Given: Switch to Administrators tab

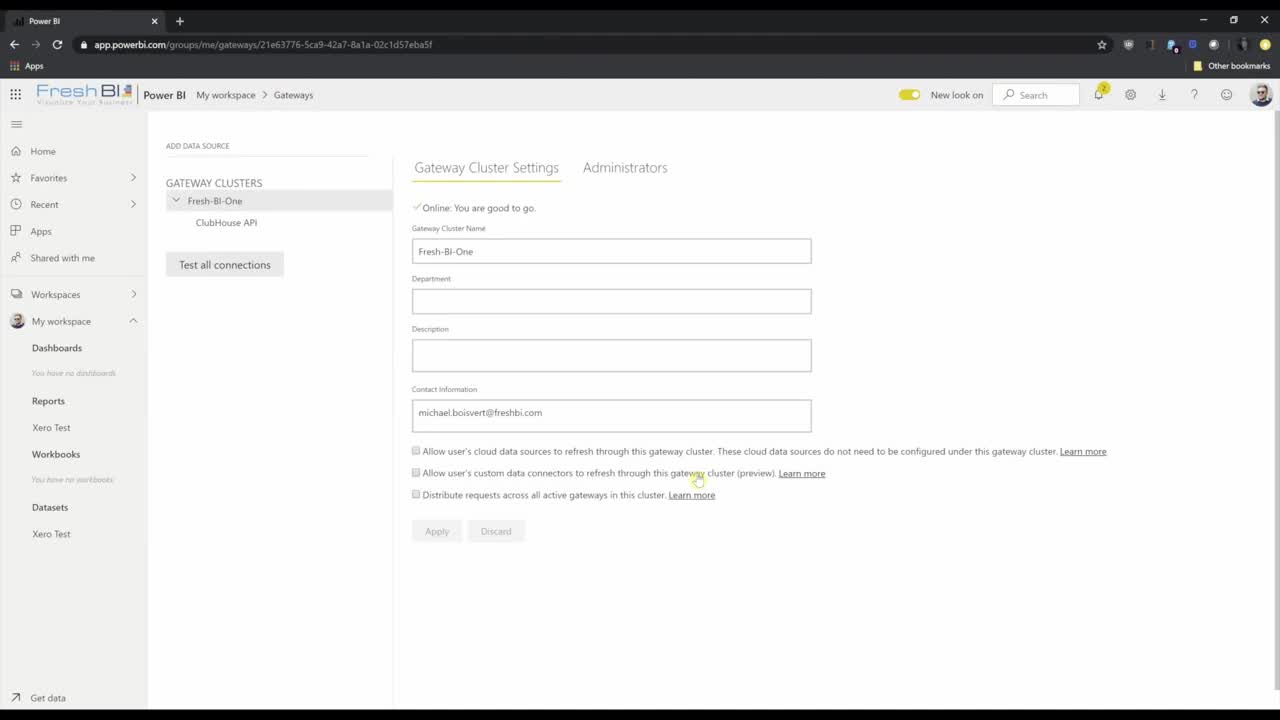Looking at the screenshot, I should click(625, 168).
